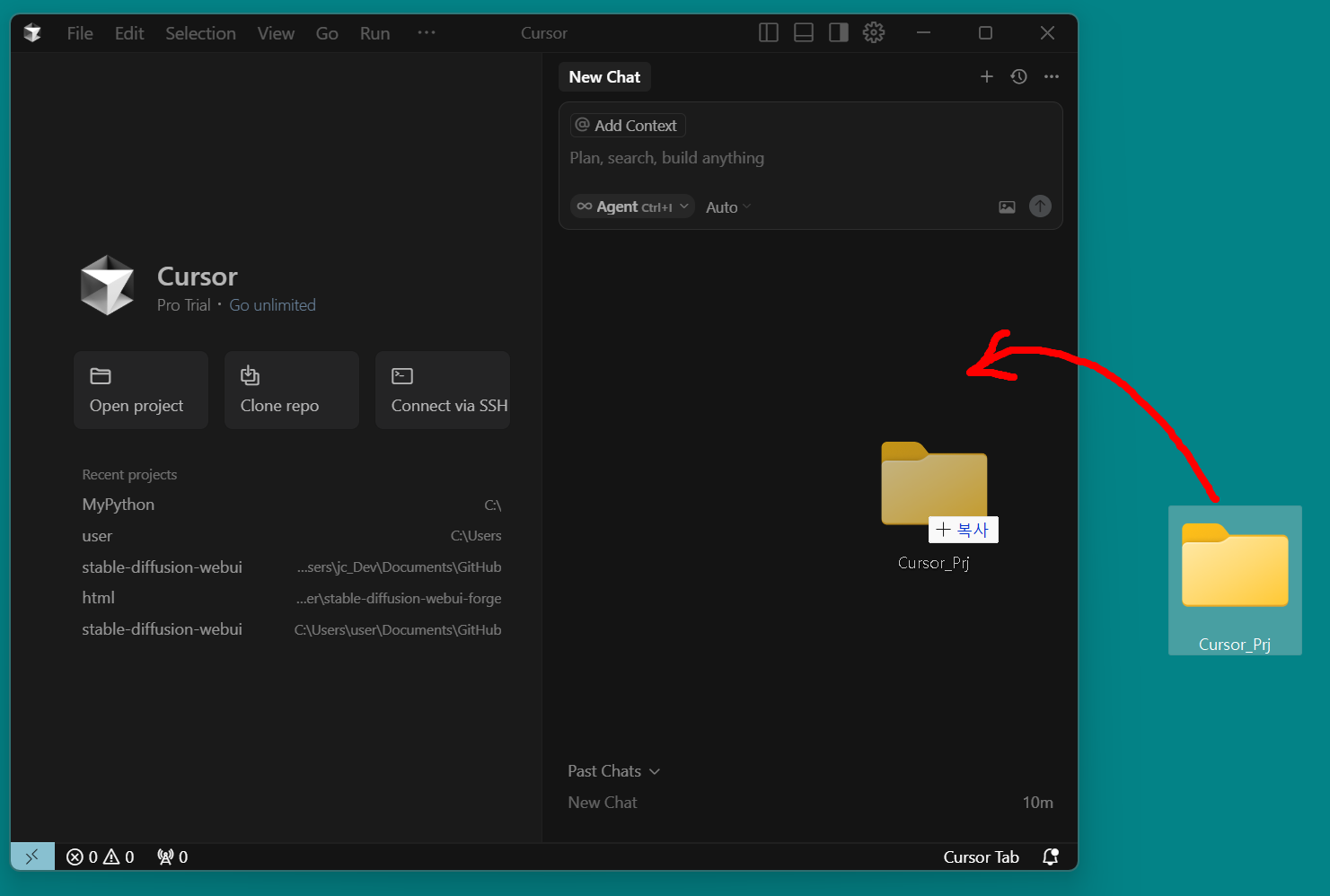
Task: Click the Pro Trial label
Action: [183, 305]
